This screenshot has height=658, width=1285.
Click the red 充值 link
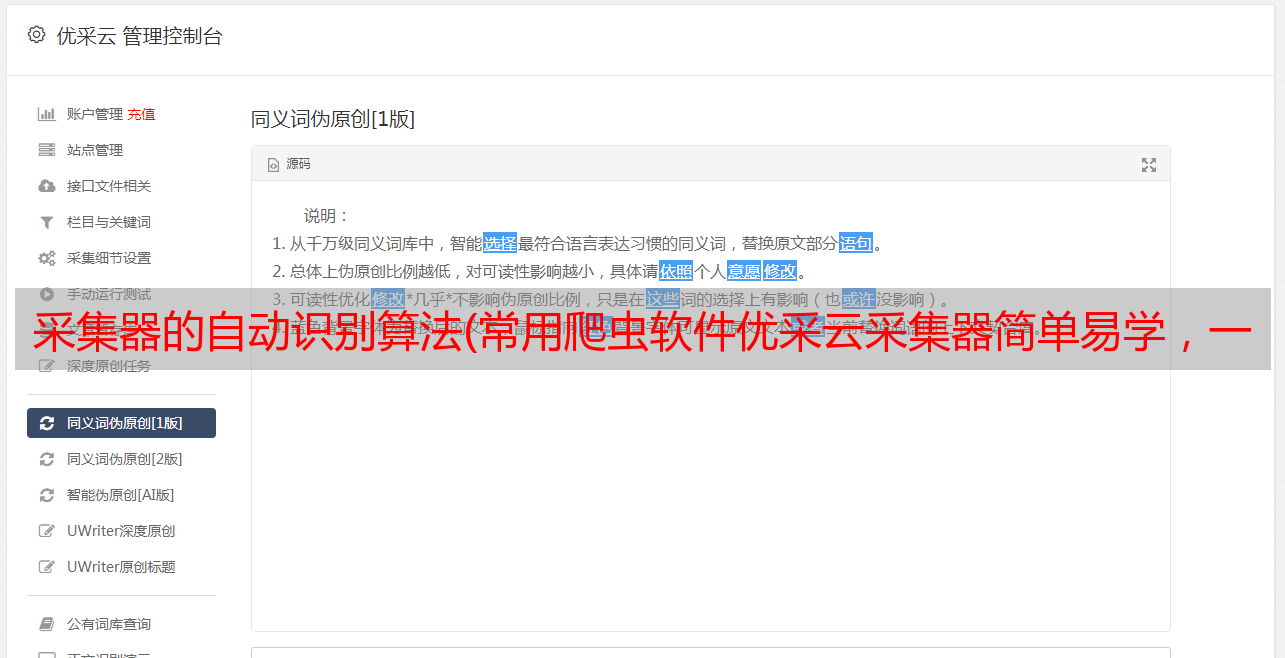pos(141,114)
